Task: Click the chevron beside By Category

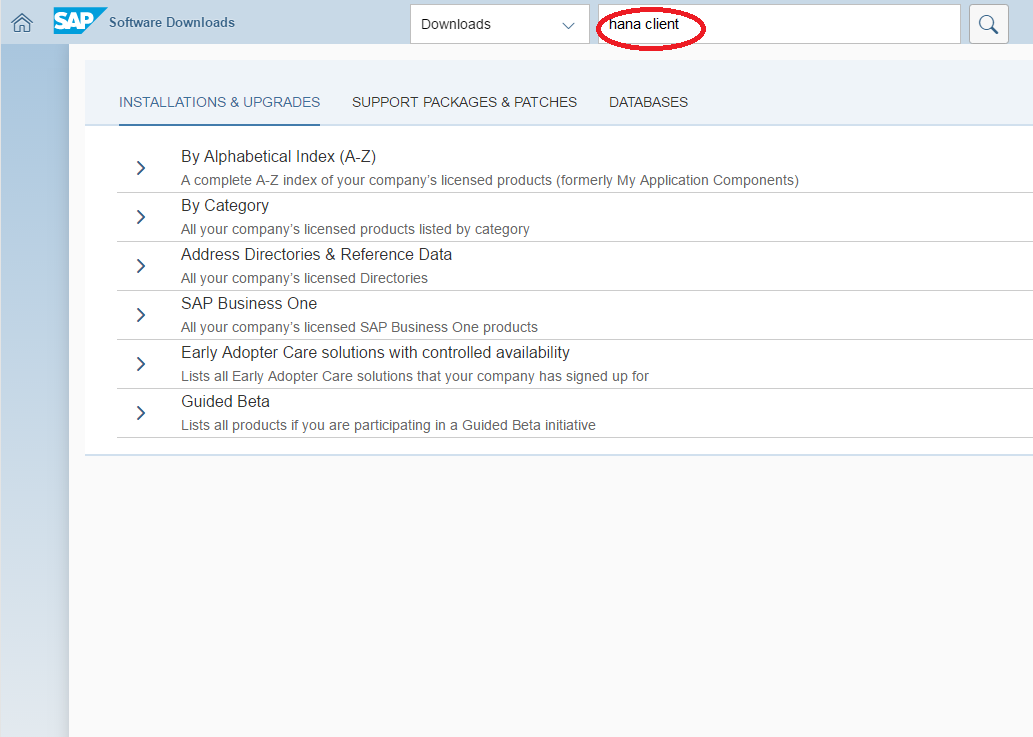Action: click(x=140, y=216)
